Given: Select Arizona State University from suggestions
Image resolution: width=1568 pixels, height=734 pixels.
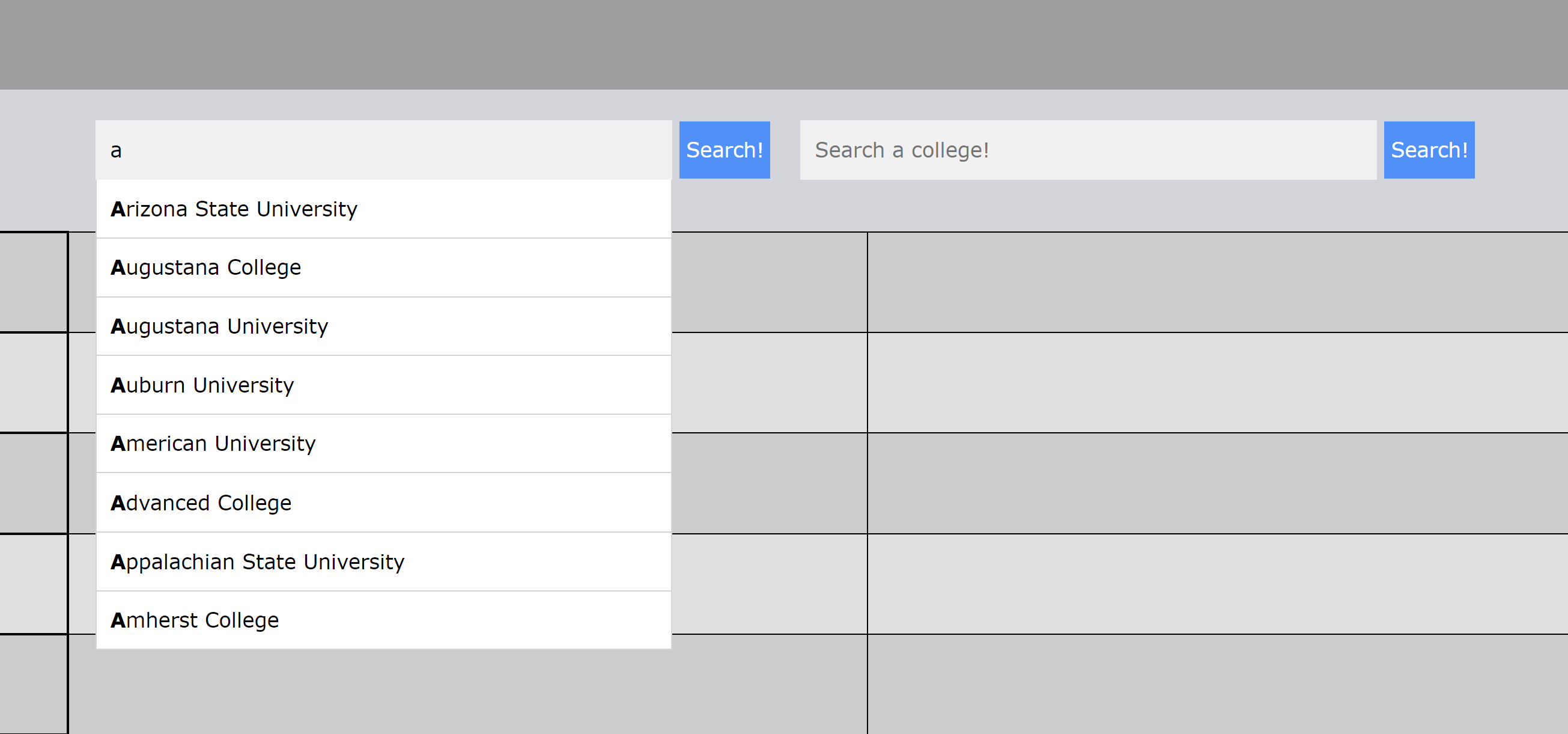Looking at the screenshot, I should coord(383,209).
